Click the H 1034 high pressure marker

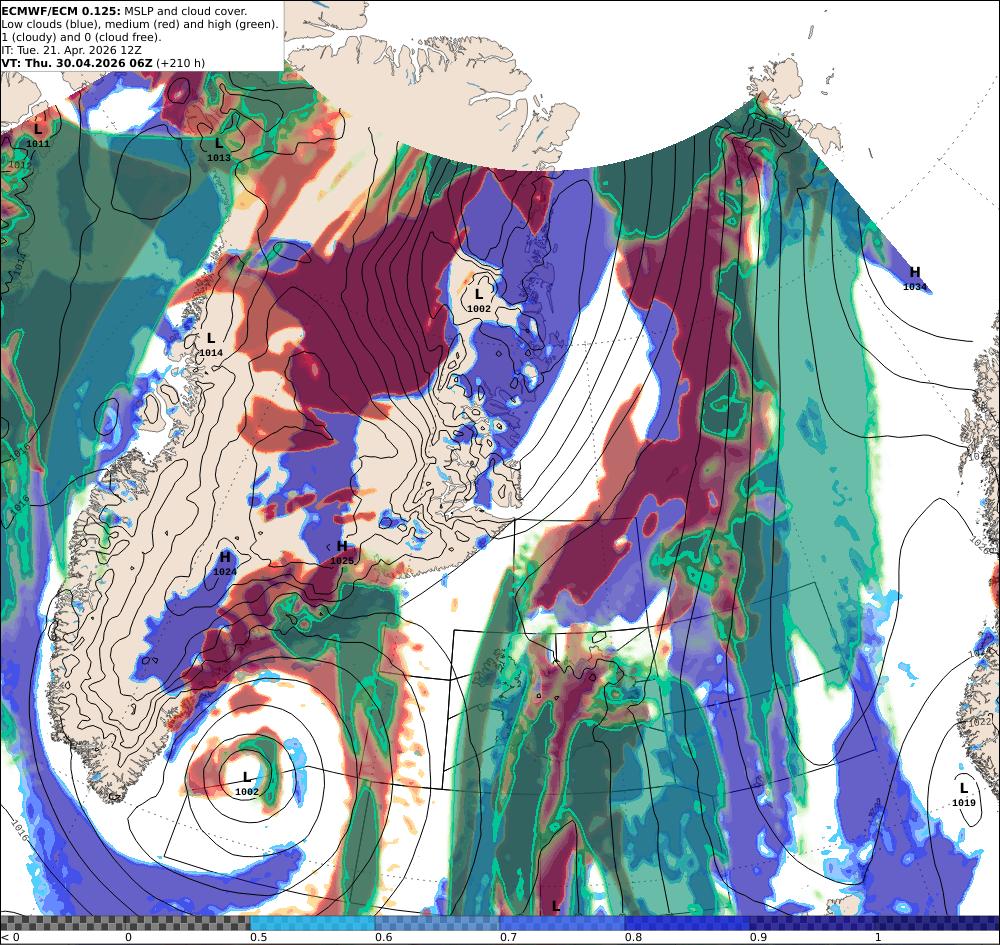915,279
